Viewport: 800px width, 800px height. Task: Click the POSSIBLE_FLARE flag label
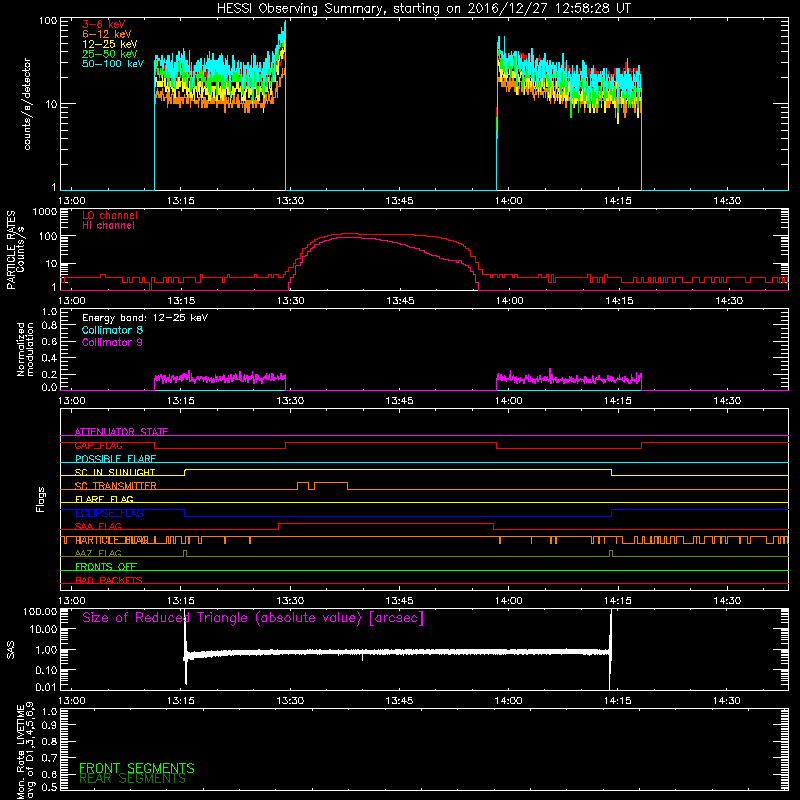(115, 459)
